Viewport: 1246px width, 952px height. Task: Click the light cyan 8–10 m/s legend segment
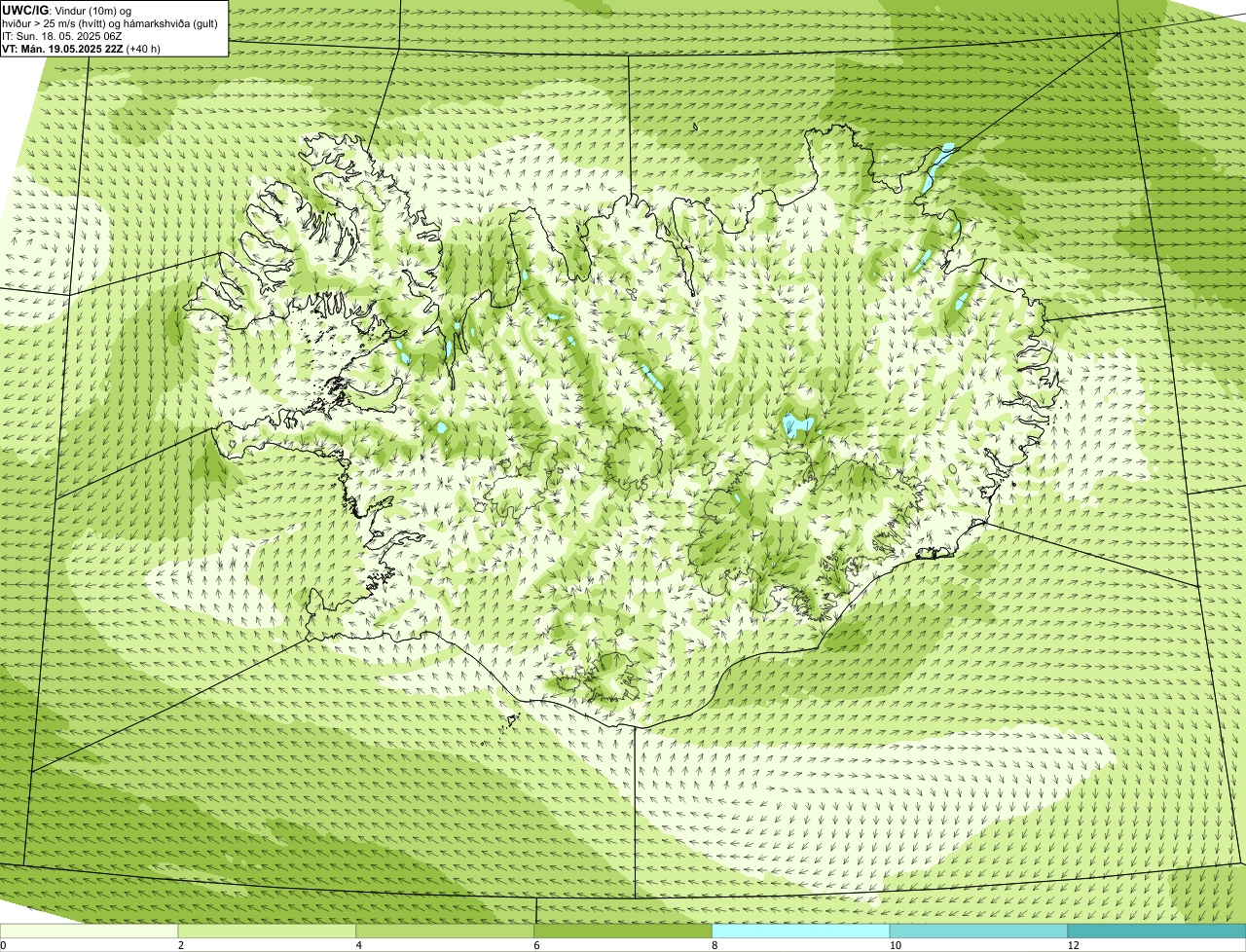click(x=801, y=931)
